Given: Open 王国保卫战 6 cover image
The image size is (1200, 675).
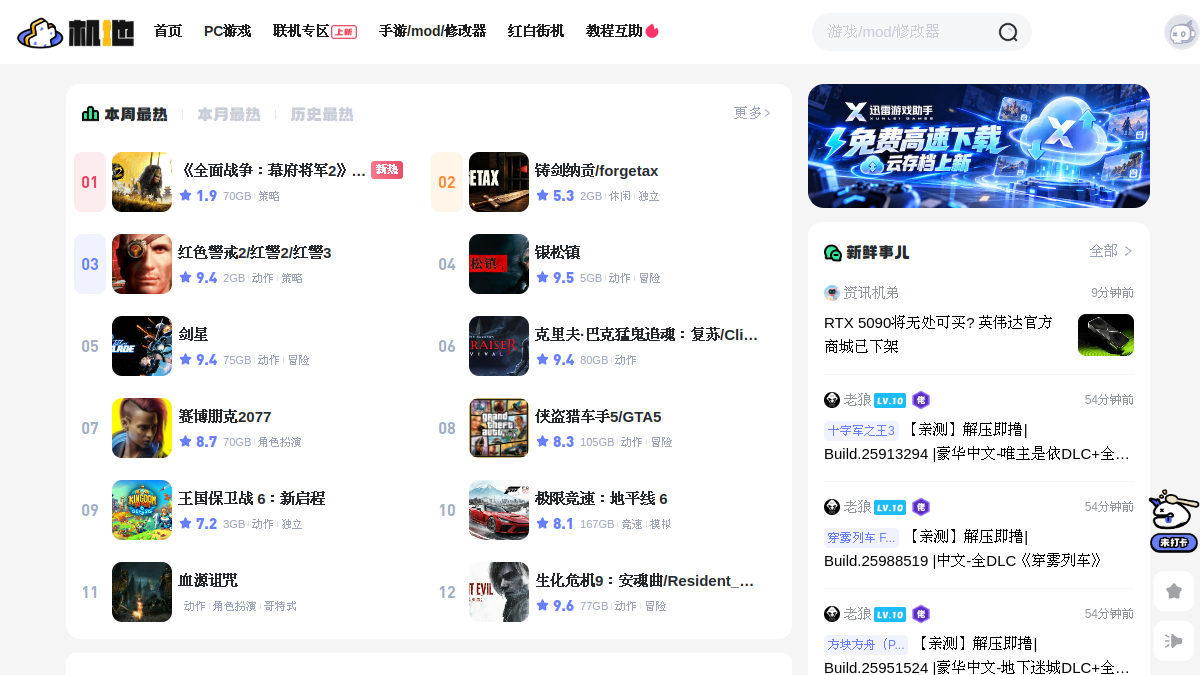Looking at the screenshot, I should tap(142, 510).
